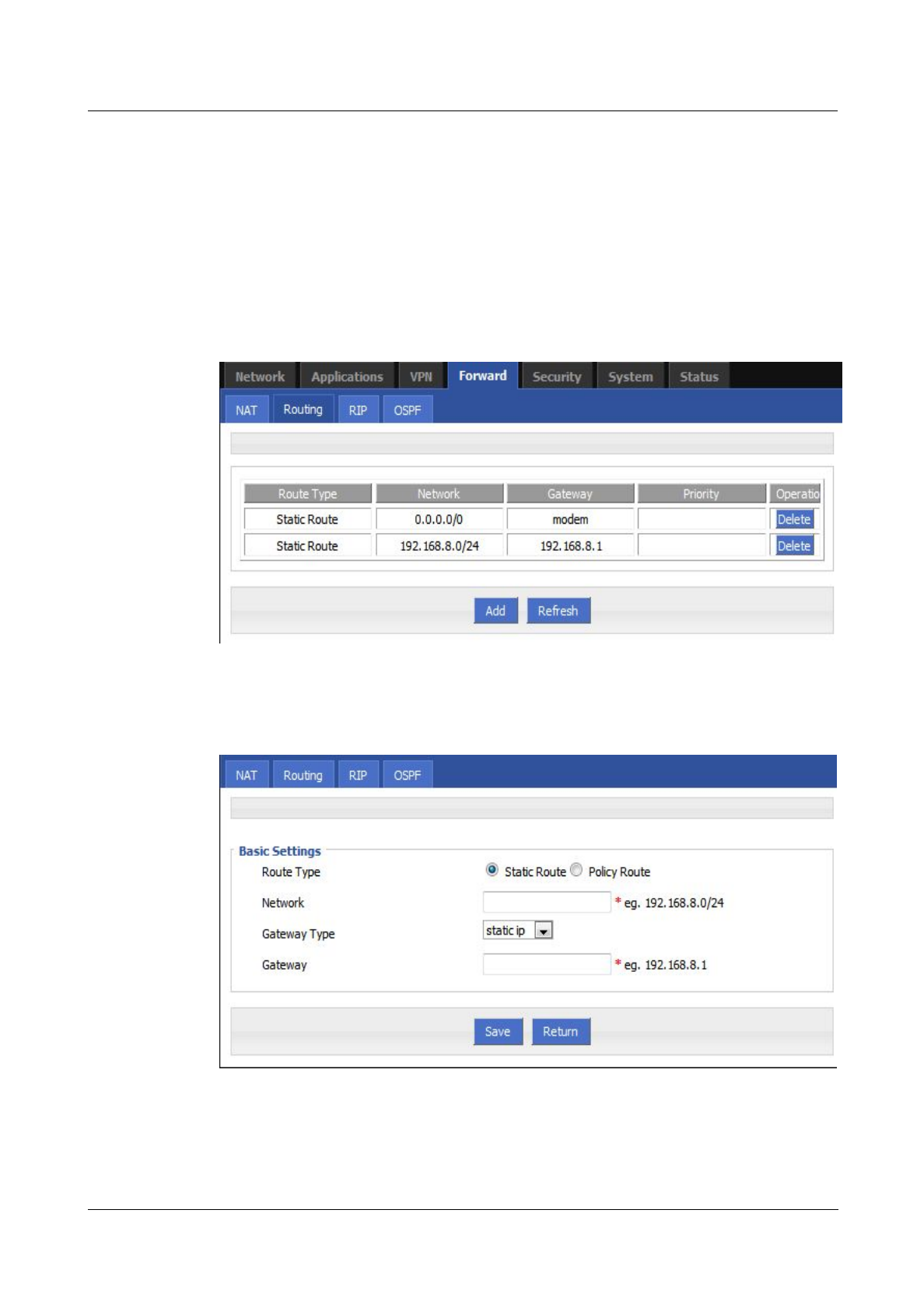Click the Gateway column header
Viewport: 924px width, 1308px height.
[570, 493]
